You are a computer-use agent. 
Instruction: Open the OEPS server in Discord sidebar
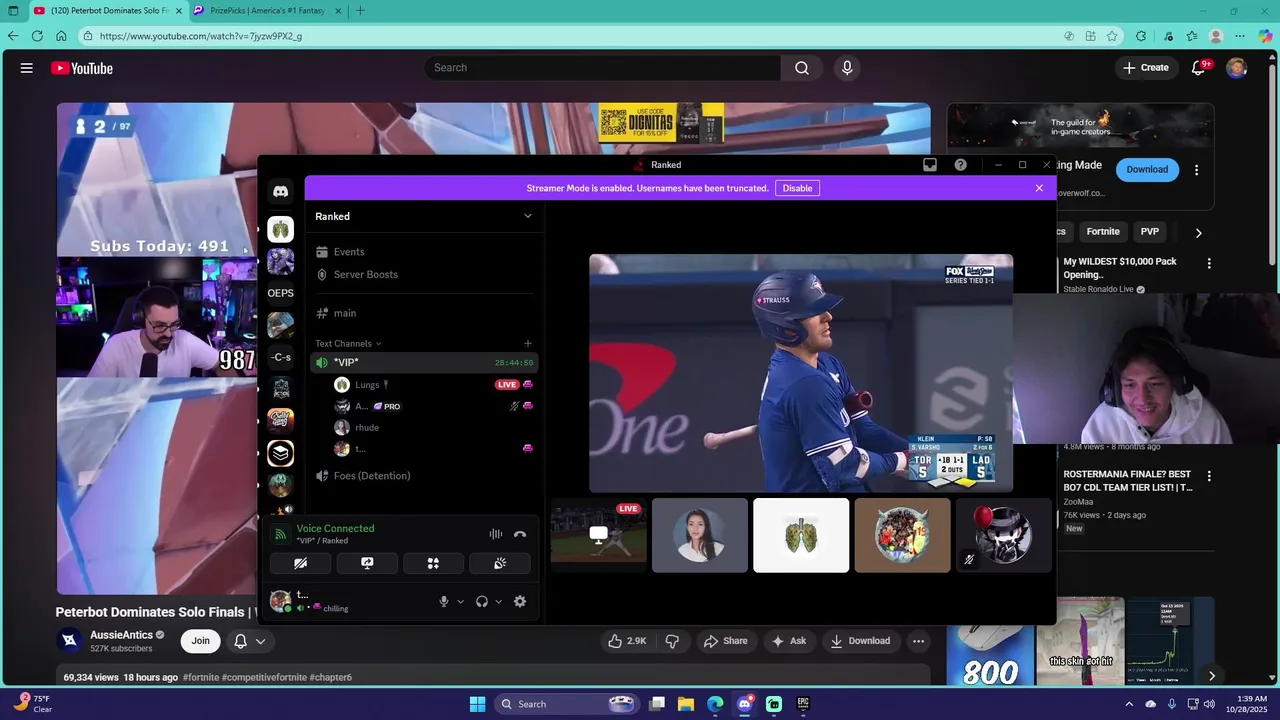281,293
